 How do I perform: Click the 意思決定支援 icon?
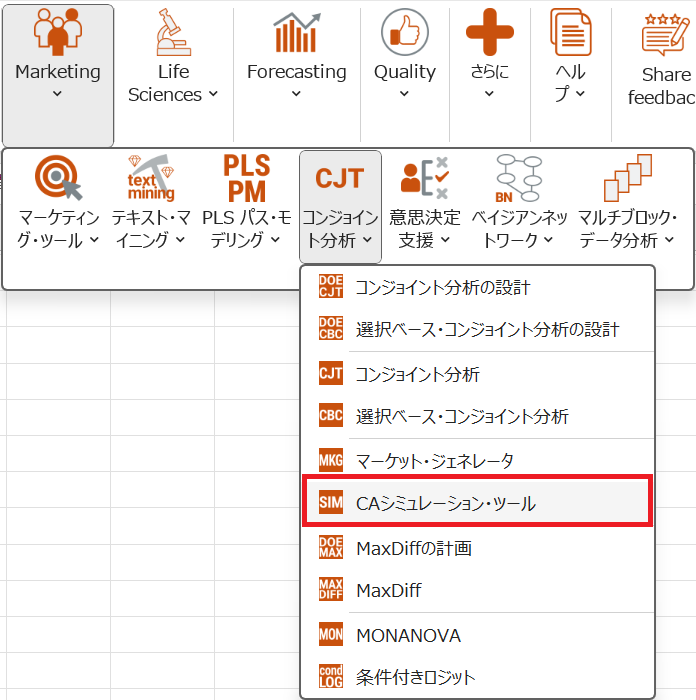coord(424,180)
